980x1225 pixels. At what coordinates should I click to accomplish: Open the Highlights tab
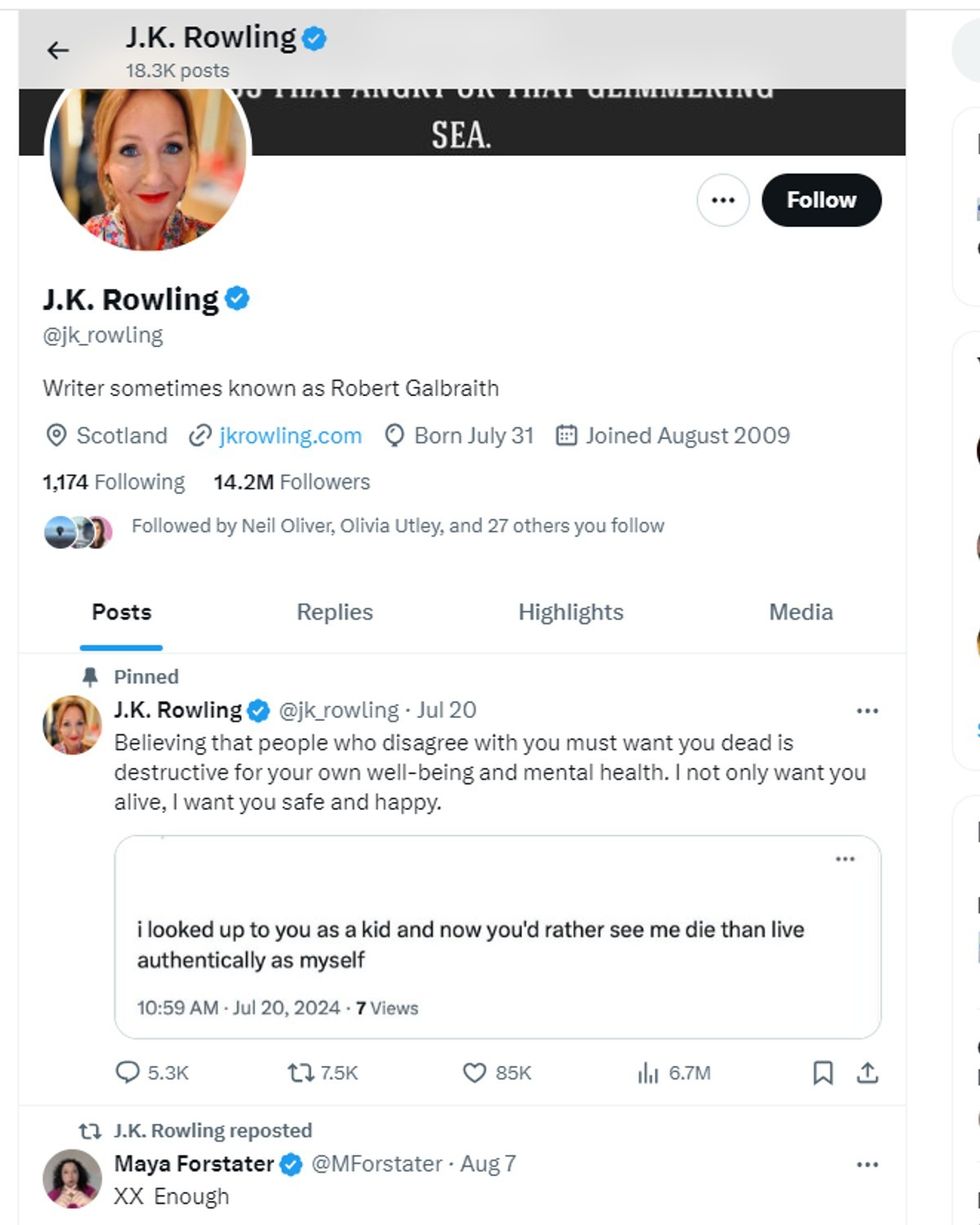573,611
